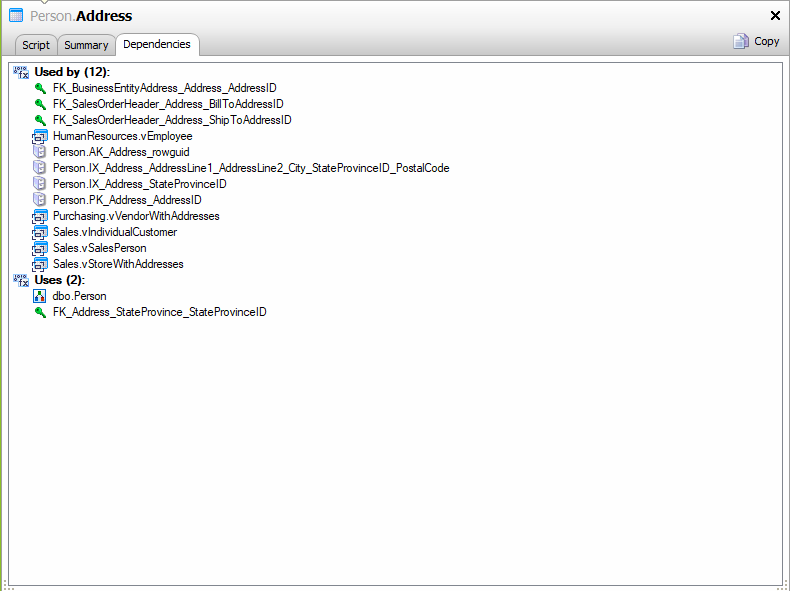
Task: Click the key icon for FK_Address_StateProvince_StateProvinceID
Action: coord(40,312)
